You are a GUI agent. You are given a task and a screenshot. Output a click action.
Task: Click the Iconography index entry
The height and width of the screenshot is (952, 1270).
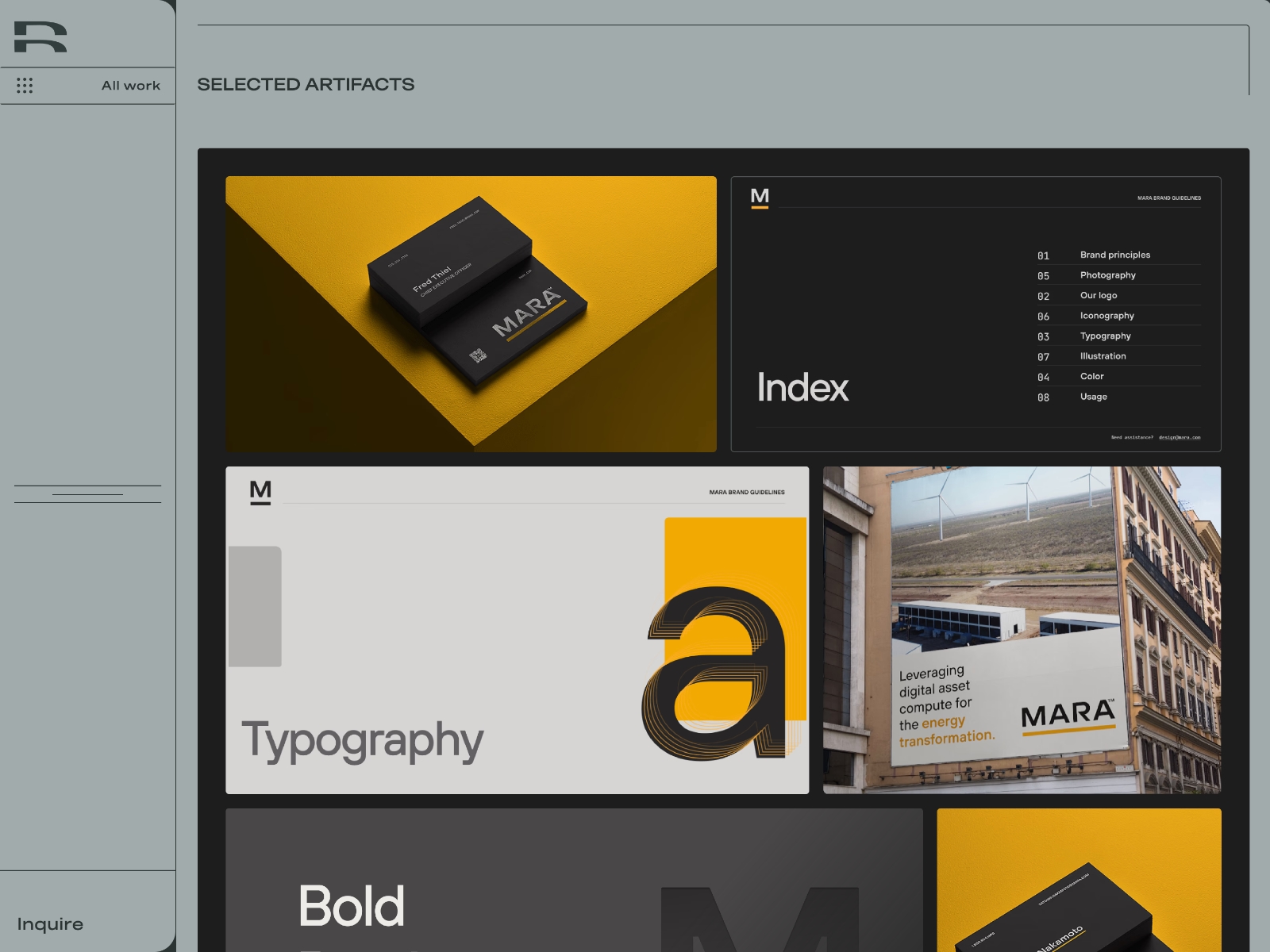pyautogui.click(x=1107, y=316)
